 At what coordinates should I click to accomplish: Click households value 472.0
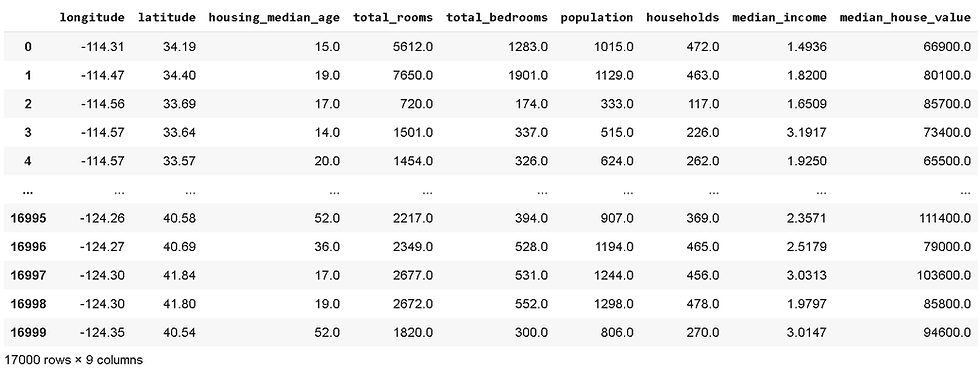(704, 46)
